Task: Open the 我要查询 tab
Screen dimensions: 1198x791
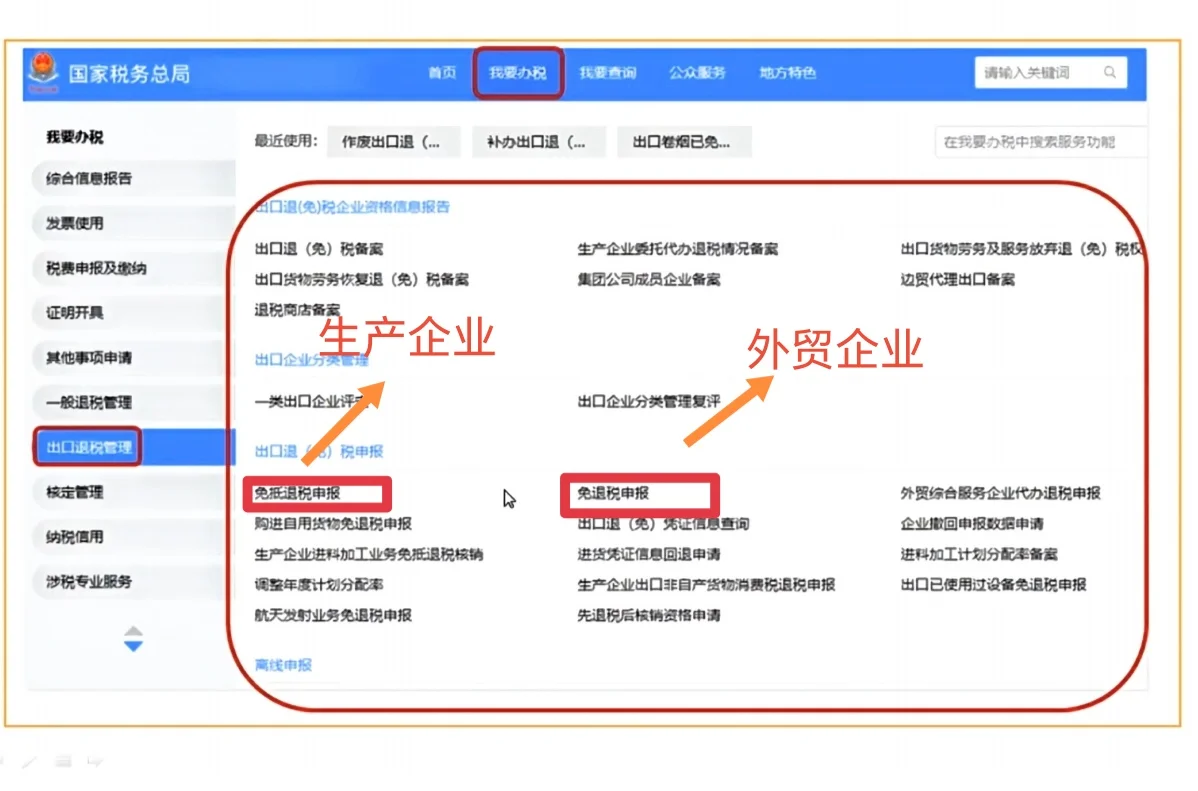Action: [x=610, y=72]
